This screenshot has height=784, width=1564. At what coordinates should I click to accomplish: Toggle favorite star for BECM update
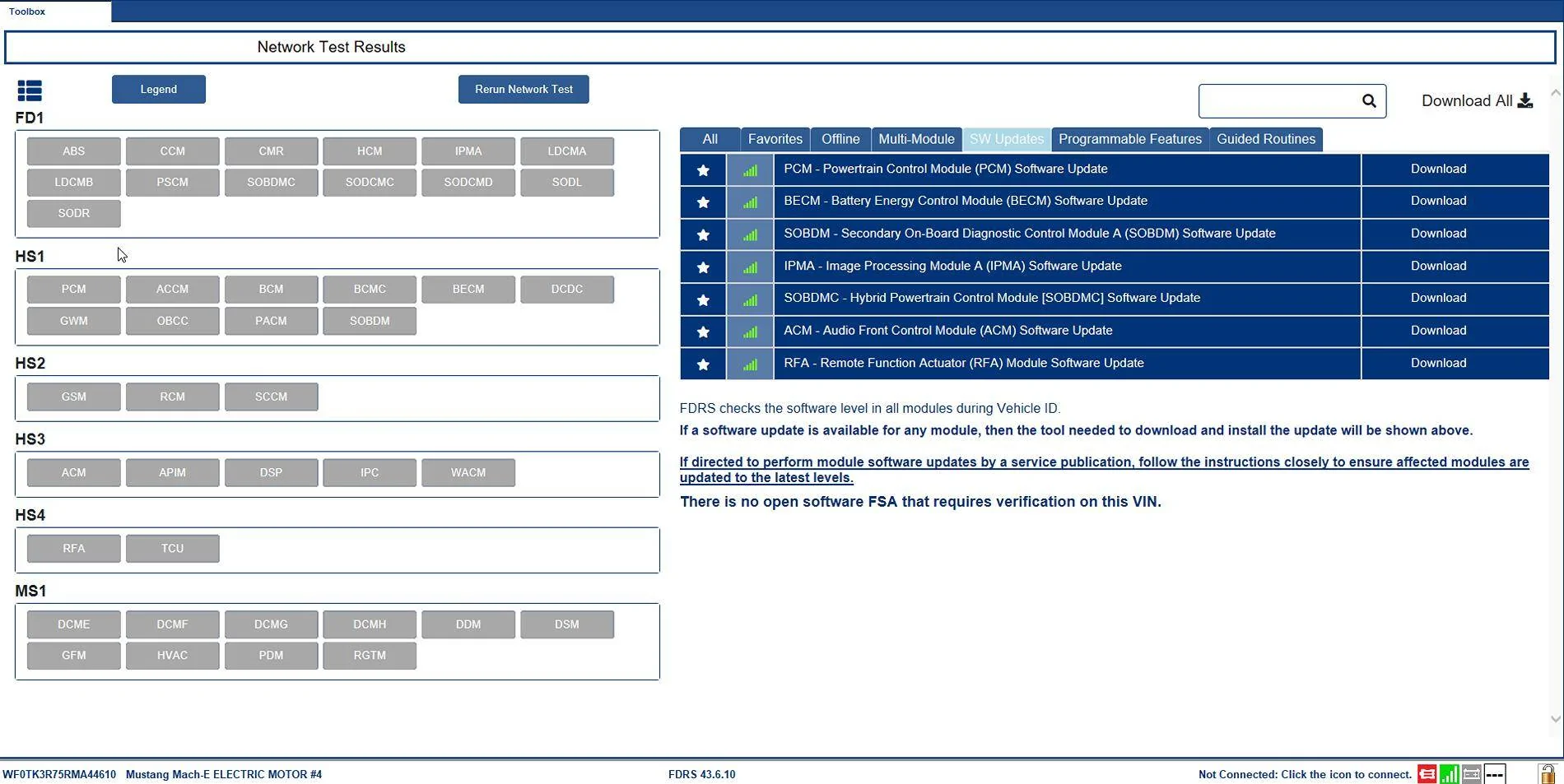[703, 202]
